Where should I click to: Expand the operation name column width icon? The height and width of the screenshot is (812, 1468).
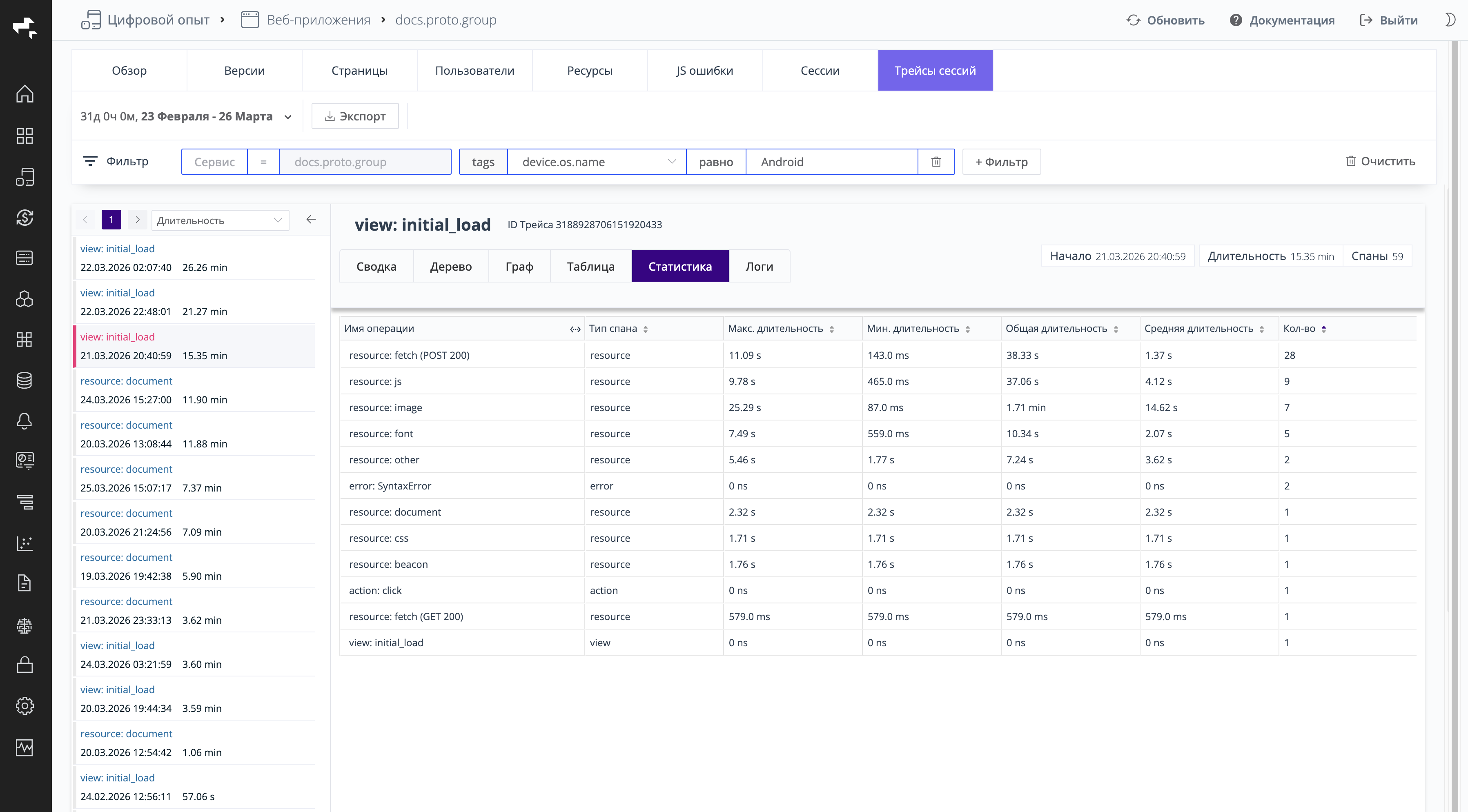[575, 329]
